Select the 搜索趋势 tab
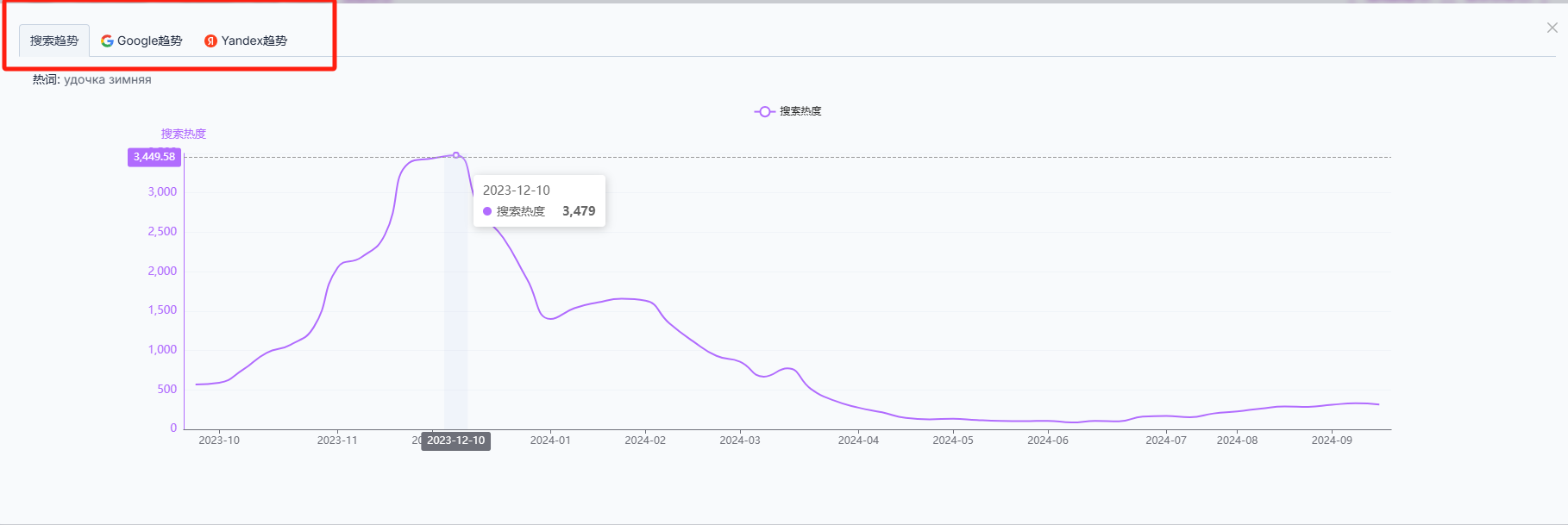The height and width of the screenshot is (525, 1568). click(x=54, y=41)
